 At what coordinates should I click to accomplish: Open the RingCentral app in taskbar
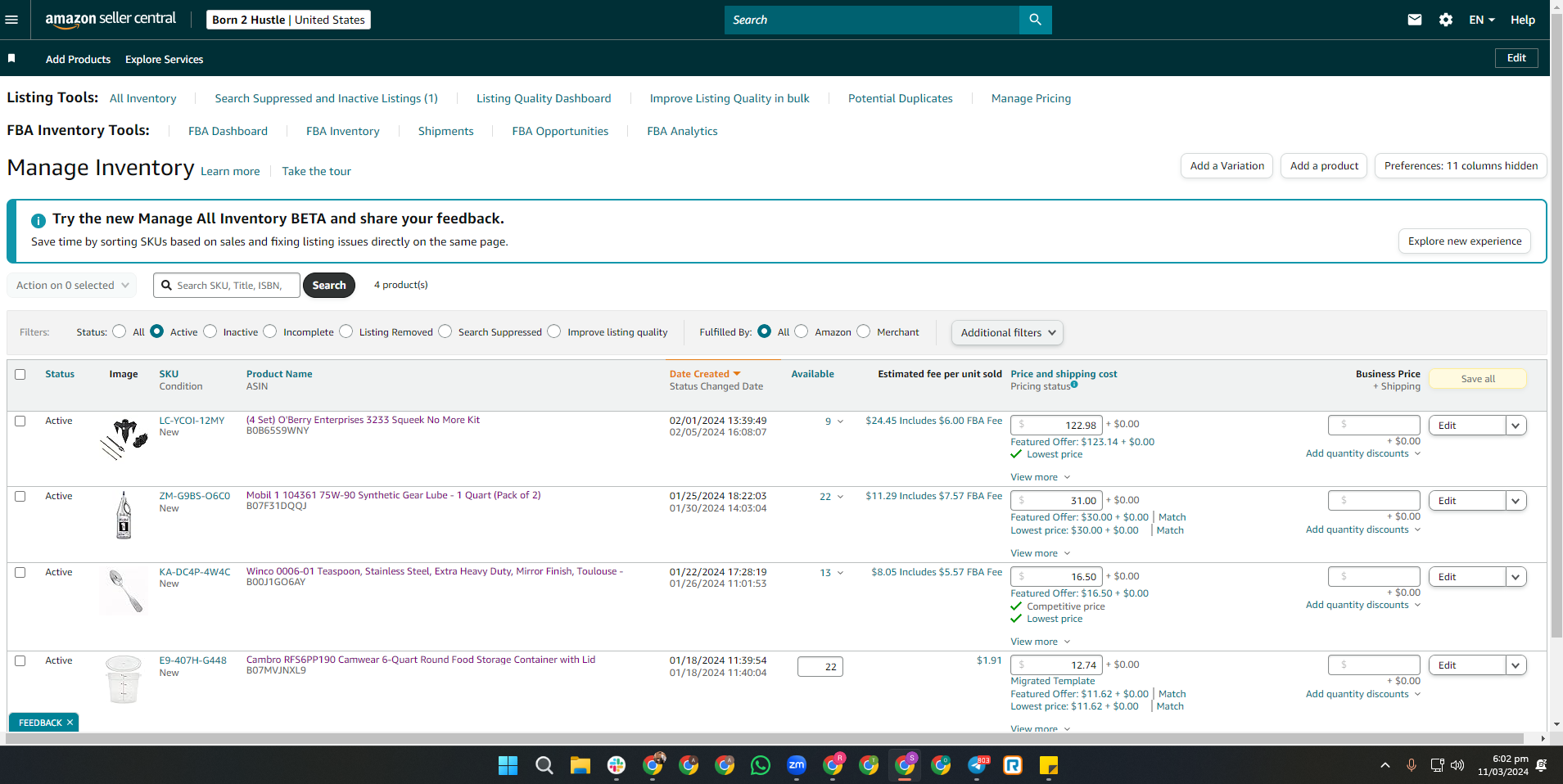[1013, 765]
